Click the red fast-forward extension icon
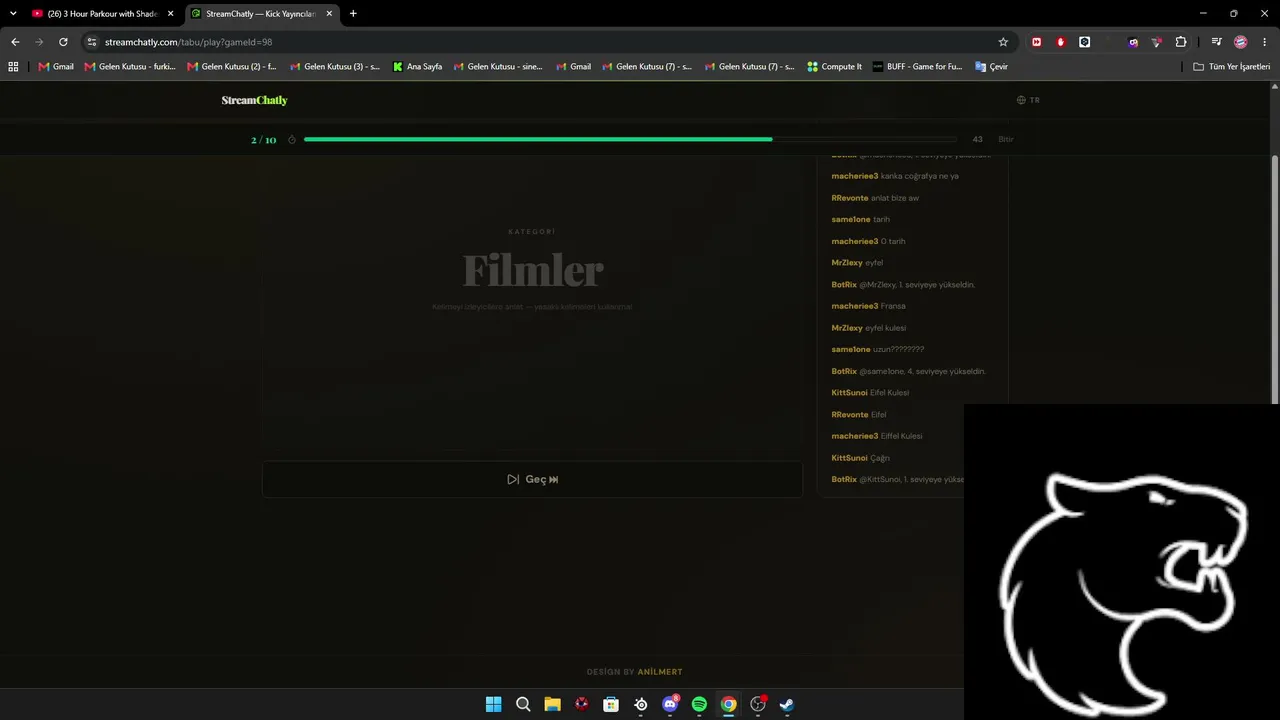1280x720 pixels. (x=1037, y=42)
